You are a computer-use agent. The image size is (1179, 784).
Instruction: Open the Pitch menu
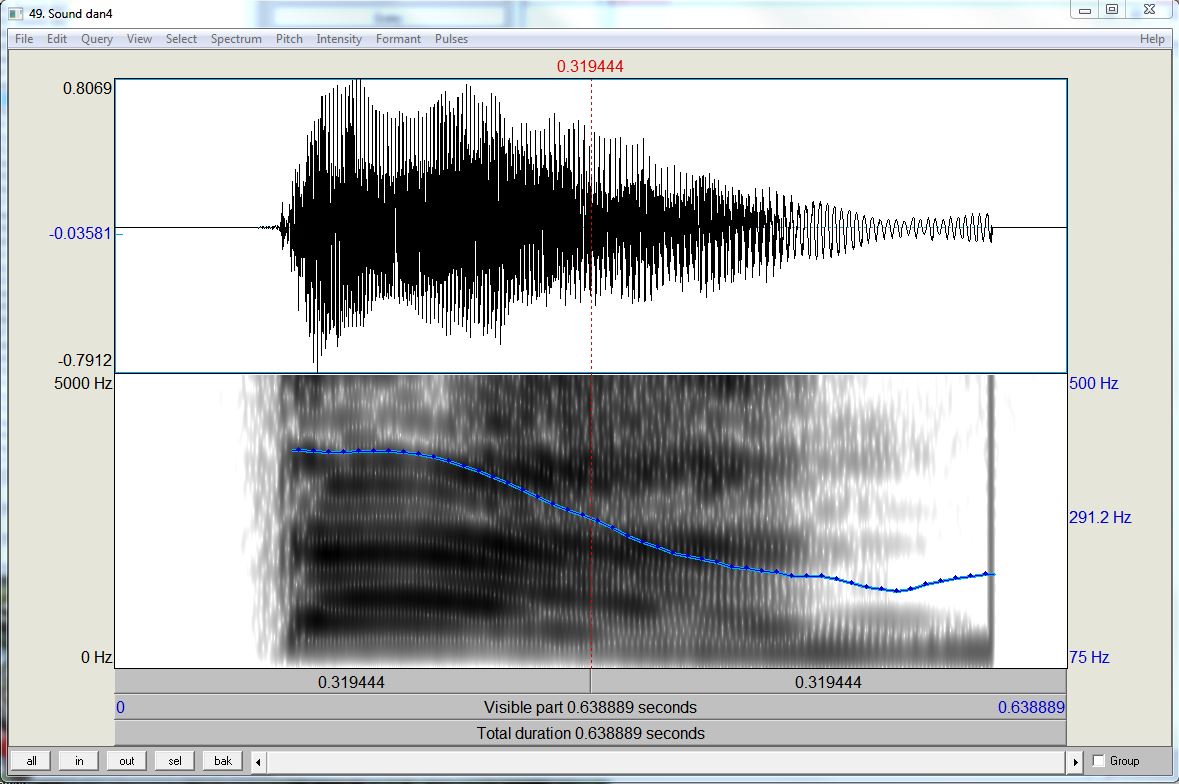coord(289,39)
